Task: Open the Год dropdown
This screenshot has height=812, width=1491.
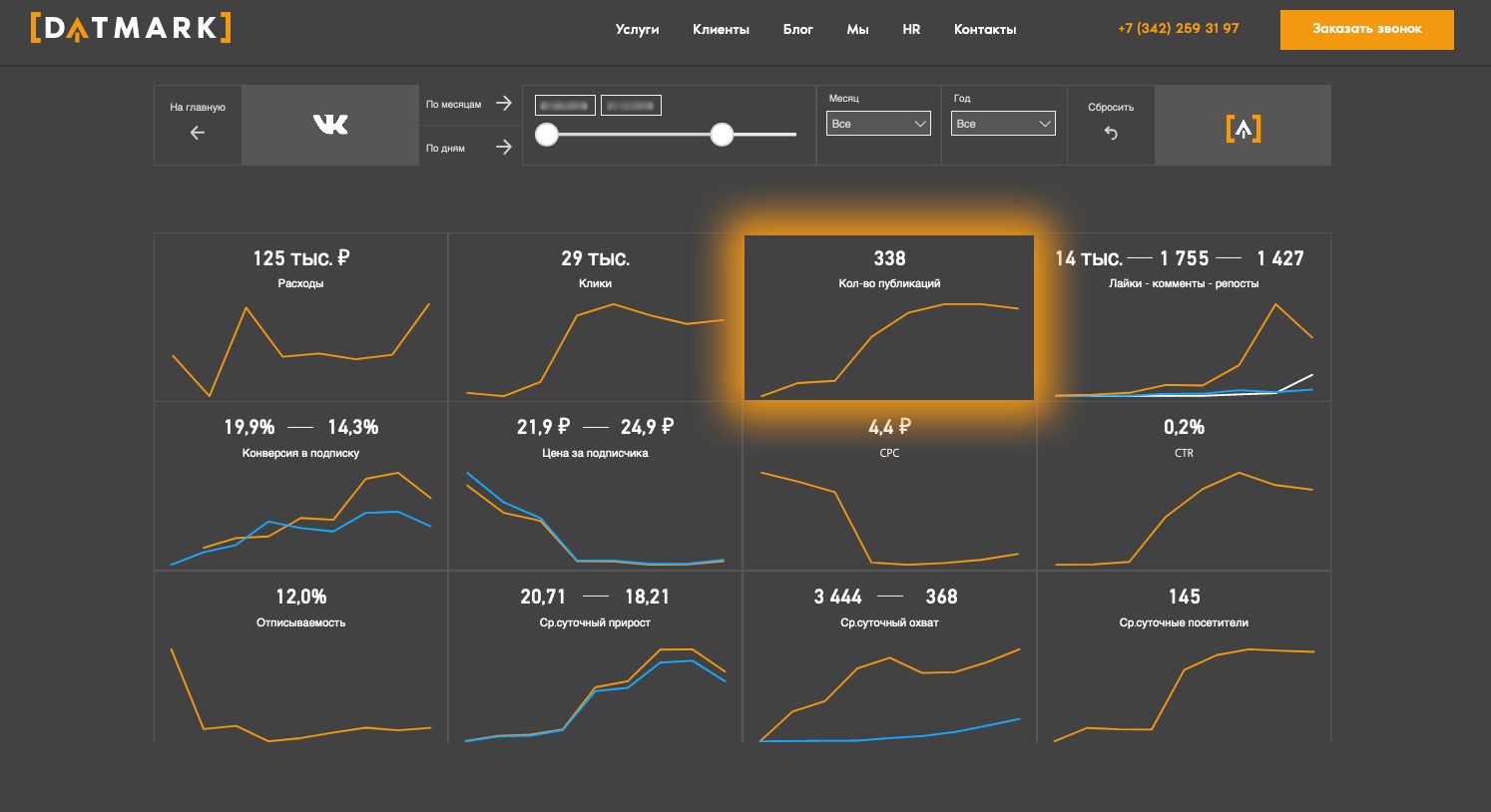Action: point(1003,124)
